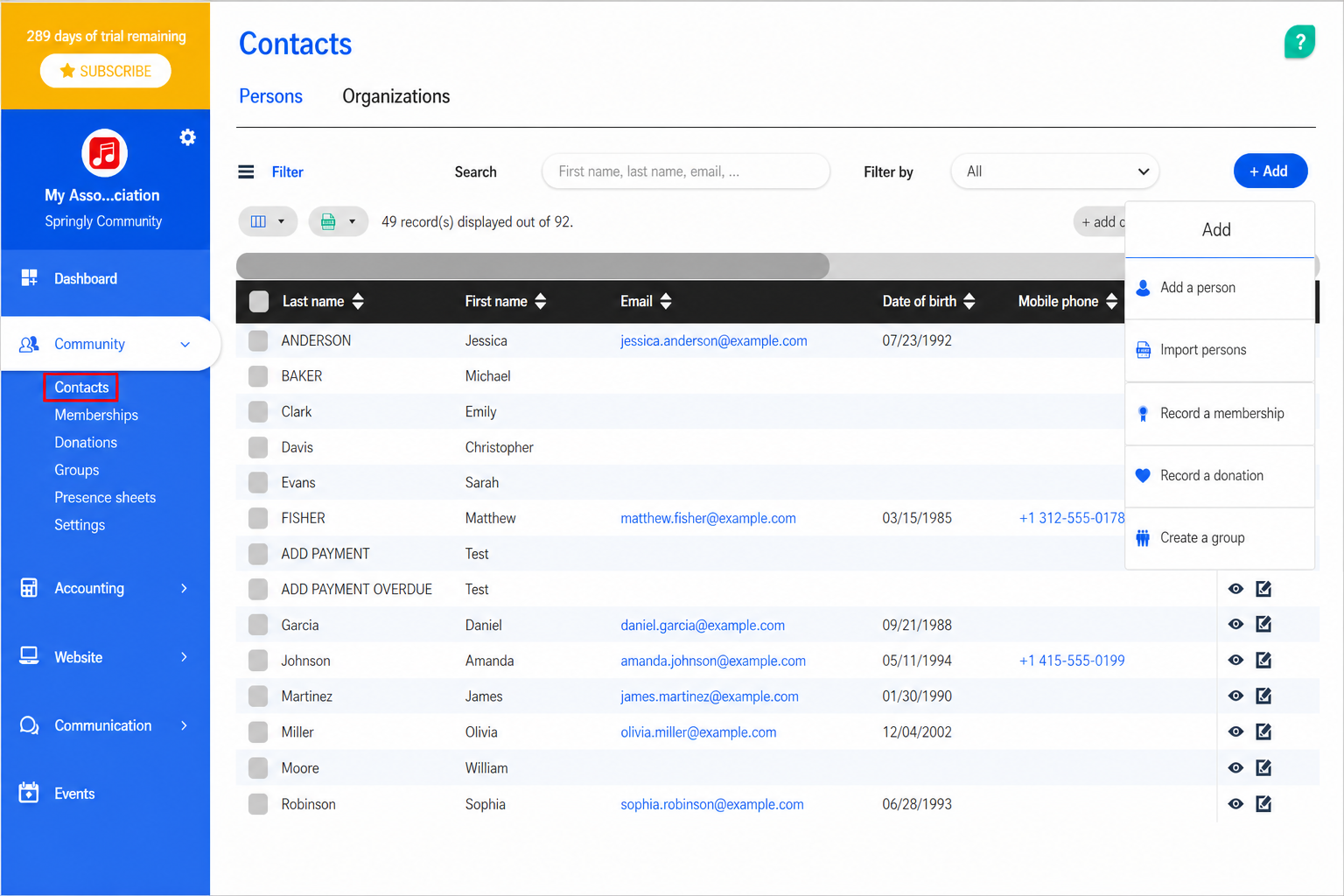Click the Dashboard grid icon

click(x=29, y=278)
